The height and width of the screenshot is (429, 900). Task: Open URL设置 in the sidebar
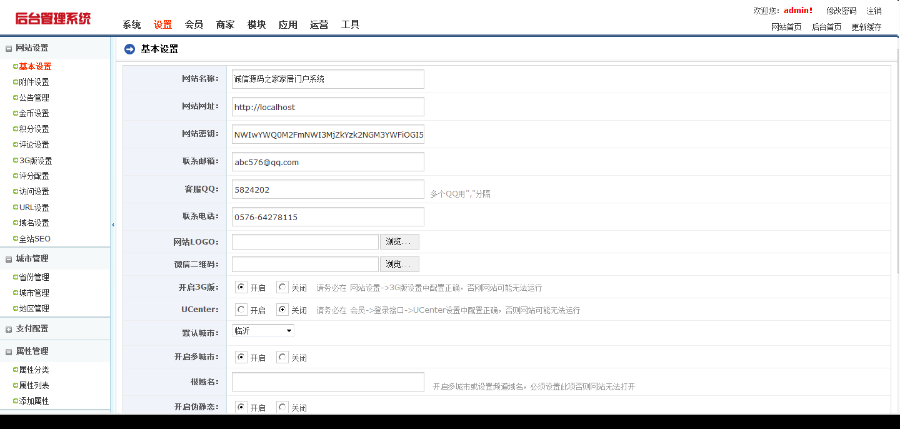(x=34, y=207)
